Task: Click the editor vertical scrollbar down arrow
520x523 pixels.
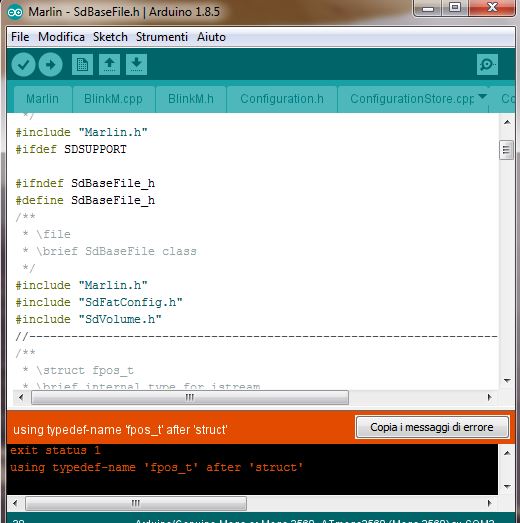Action: click(x=507, y=381)
